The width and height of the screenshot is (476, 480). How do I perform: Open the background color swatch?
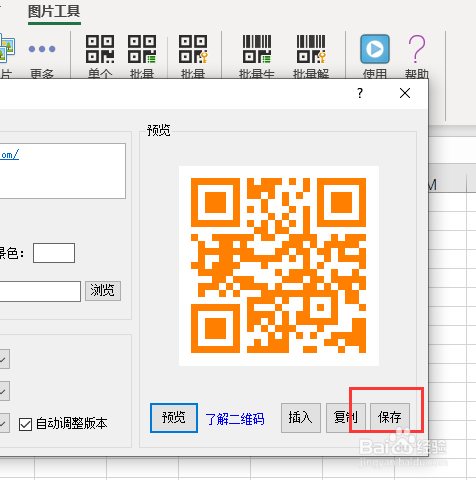[54, 253]
